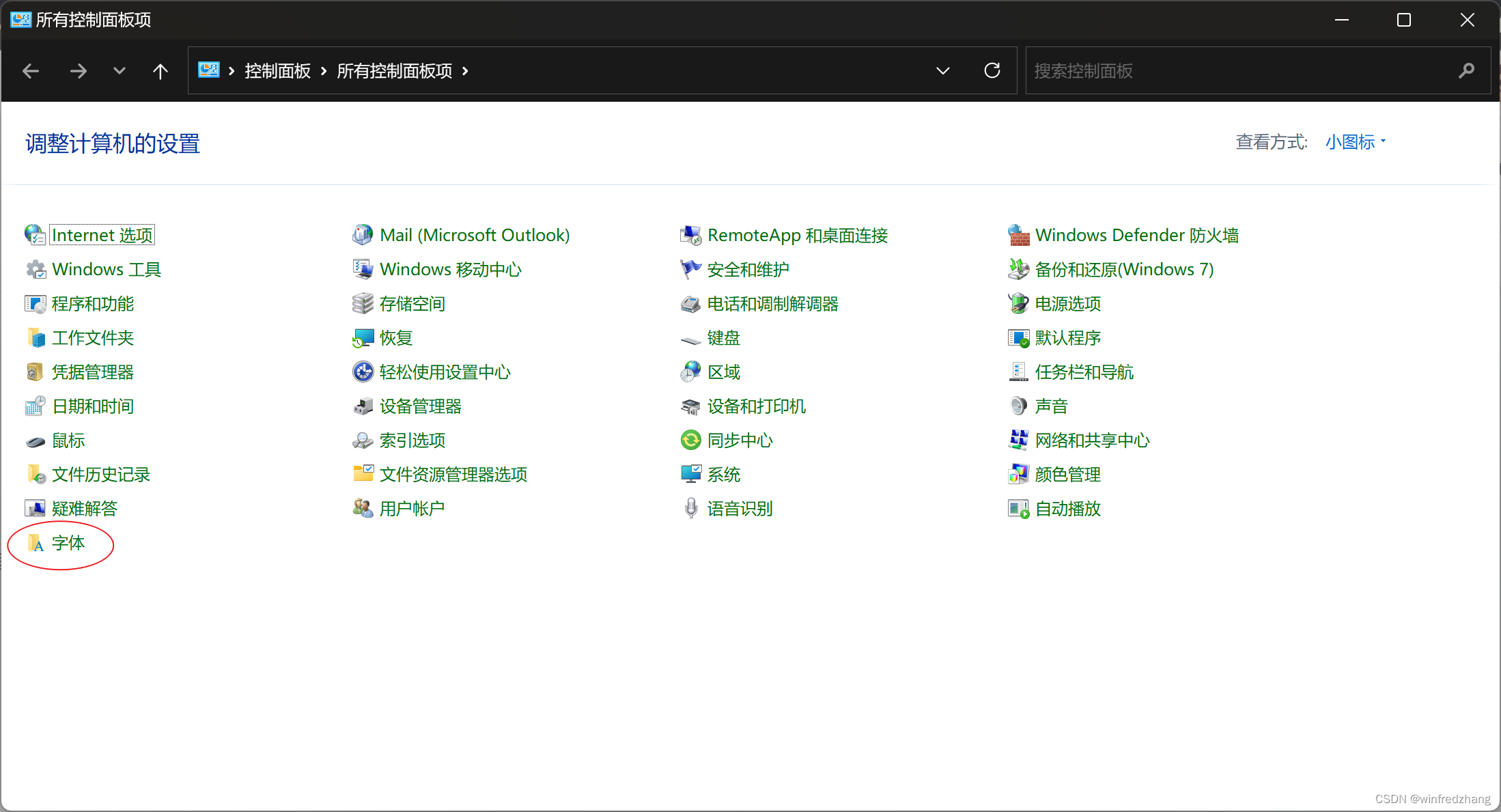Open the Windows Defender 防火墙 firewall icon
Screen dimensions: 1501x812
[x=1018, y=236]
